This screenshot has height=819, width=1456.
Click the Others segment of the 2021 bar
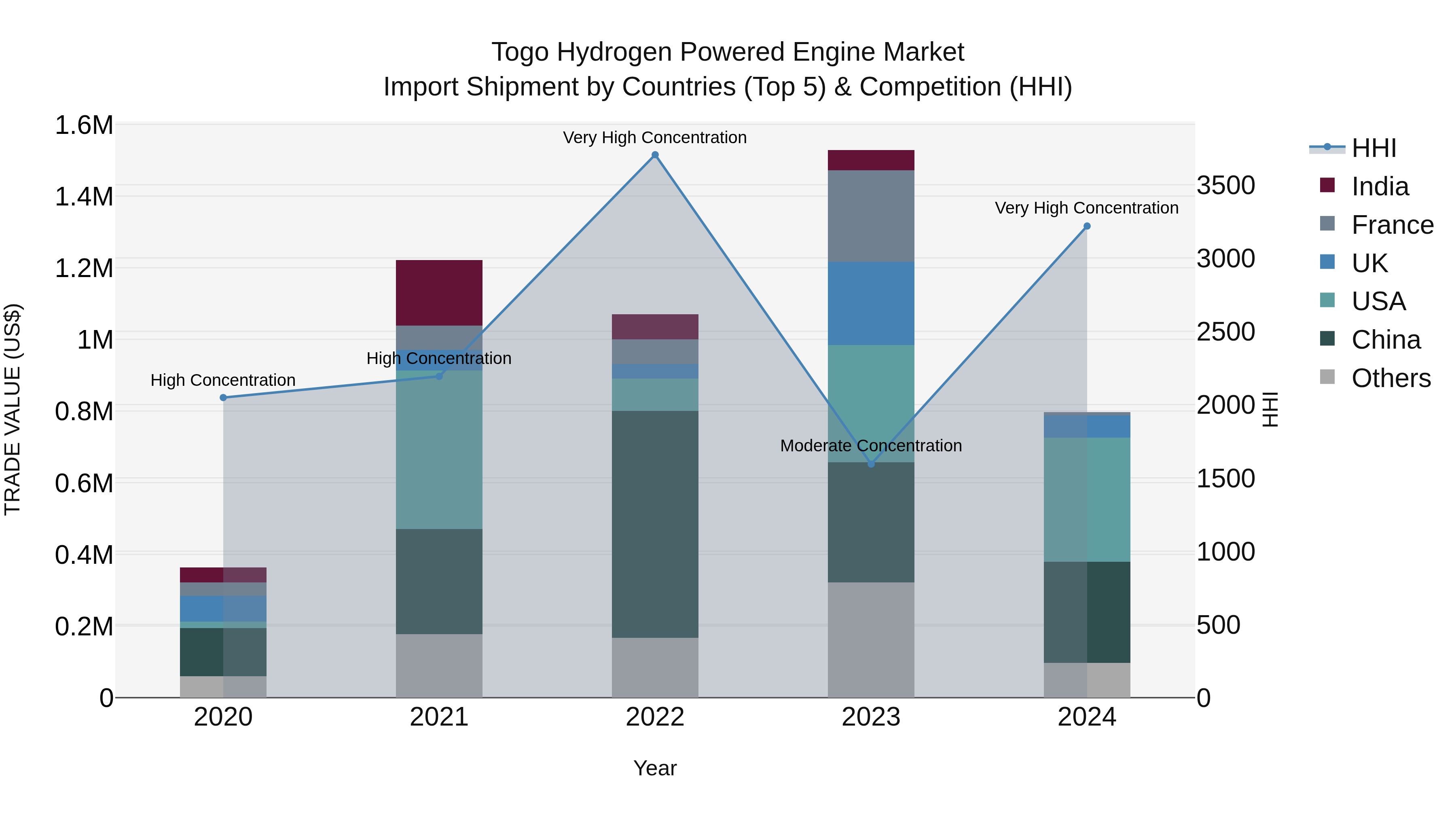(x=439, y=666)
